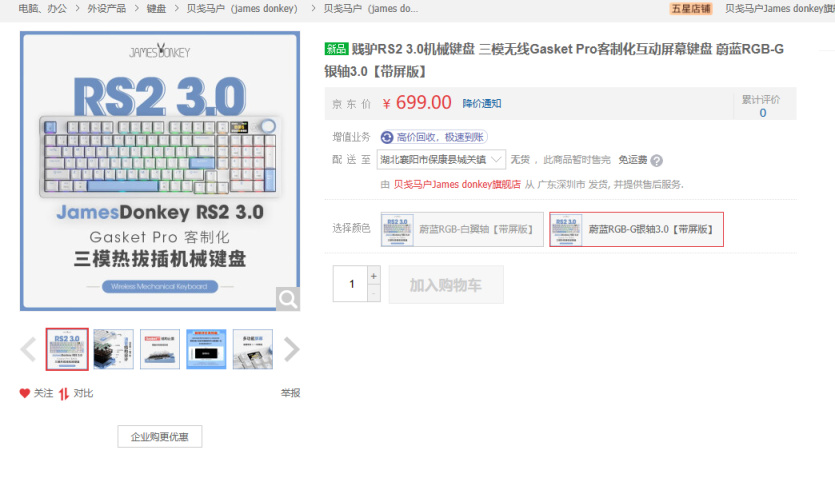This screenshot has width=835, height=486.
Task: Click the magnifier zoom icon on product image
Action: [288, 299]
